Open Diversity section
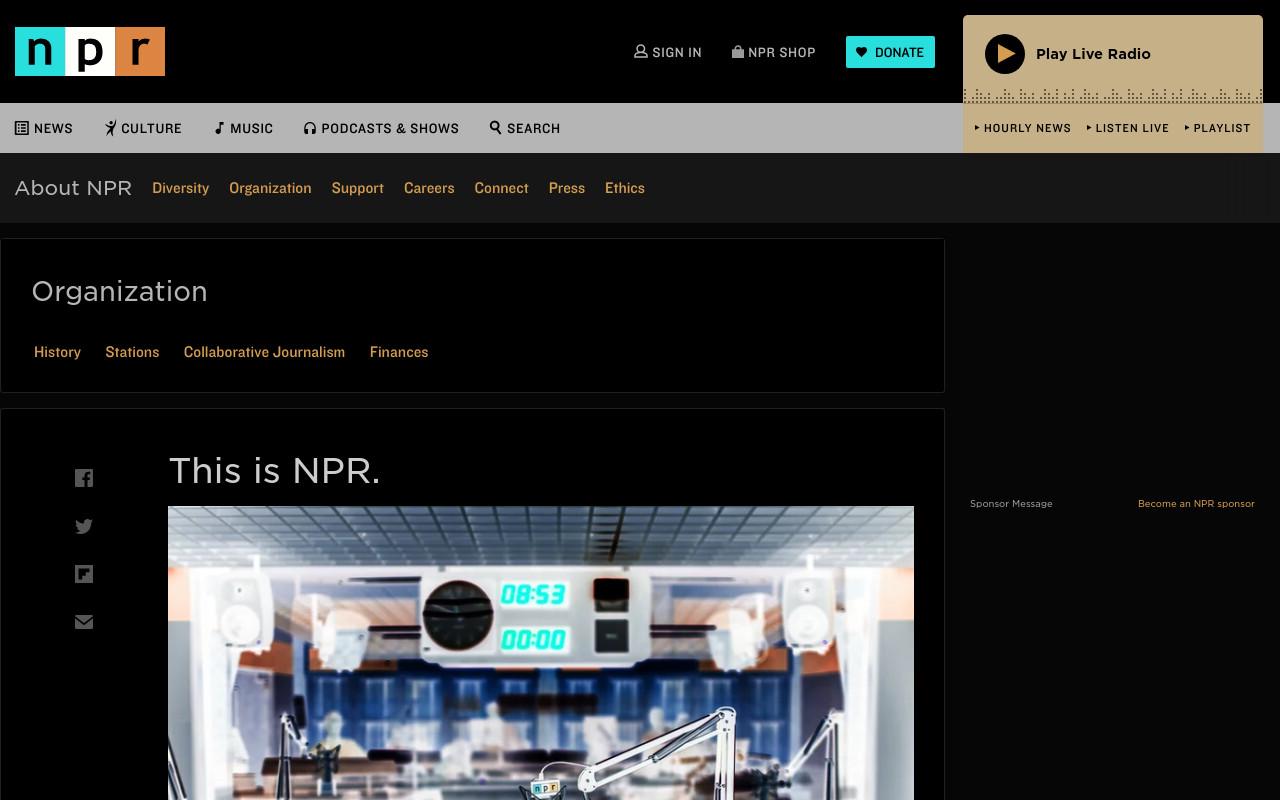 tap(180, 188)
